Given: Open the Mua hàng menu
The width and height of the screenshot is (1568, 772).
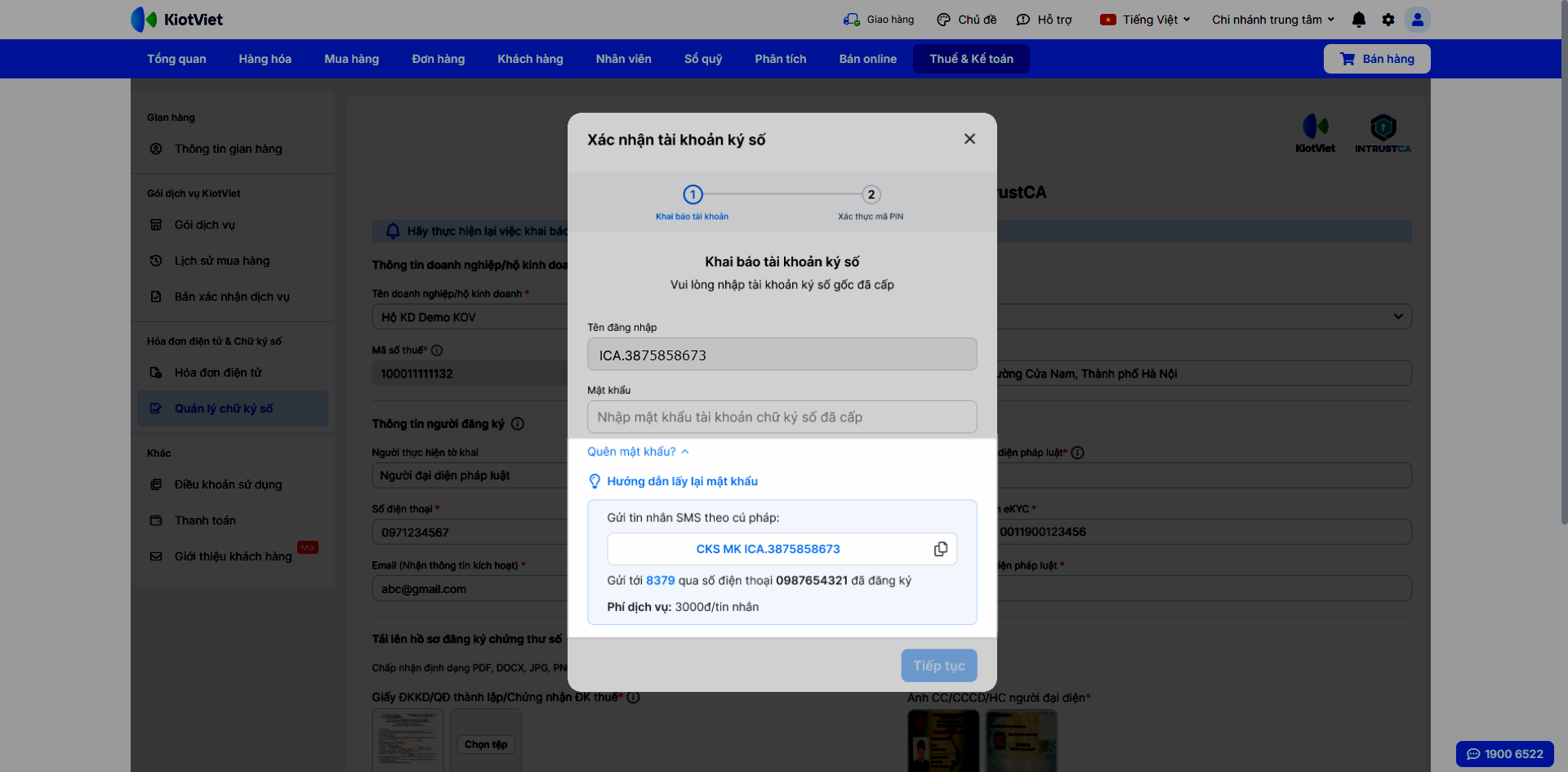Looking at the screenshot, I should pos(351,59).
